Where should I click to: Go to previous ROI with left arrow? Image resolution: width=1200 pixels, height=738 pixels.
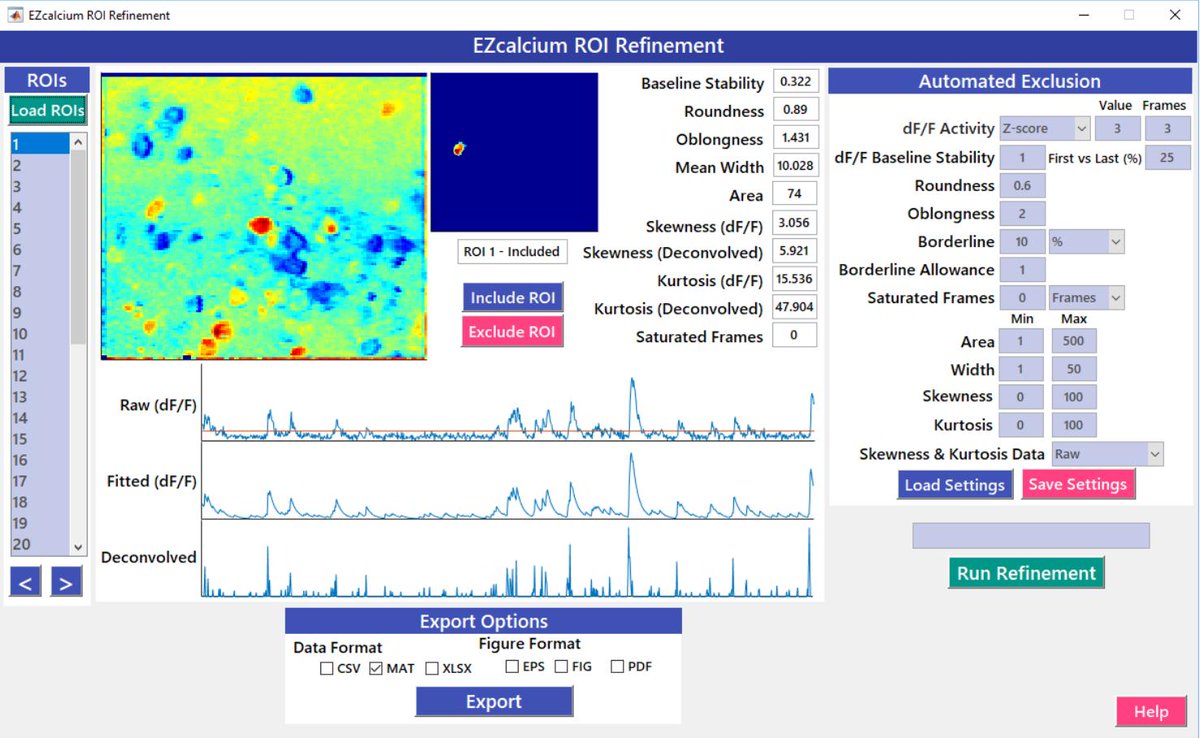point(25,581)
